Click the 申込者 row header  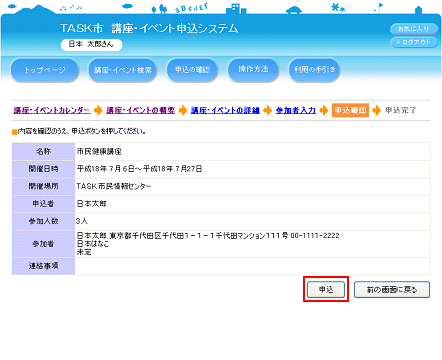(43, 204)
